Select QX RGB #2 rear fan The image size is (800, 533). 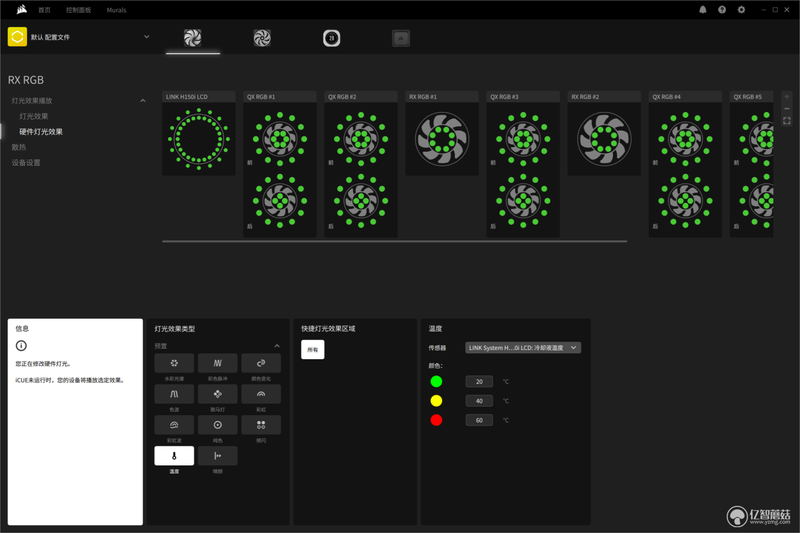coord(361,200)
